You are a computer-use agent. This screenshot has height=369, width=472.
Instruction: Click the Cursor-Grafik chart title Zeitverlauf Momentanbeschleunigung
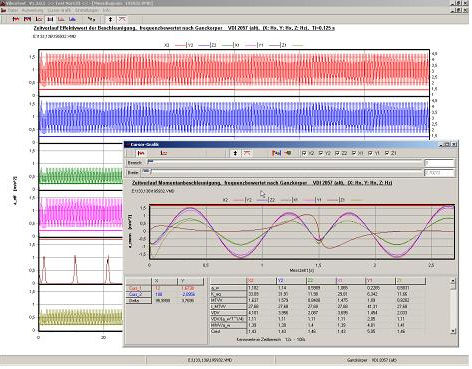click(x=262, y=183)
